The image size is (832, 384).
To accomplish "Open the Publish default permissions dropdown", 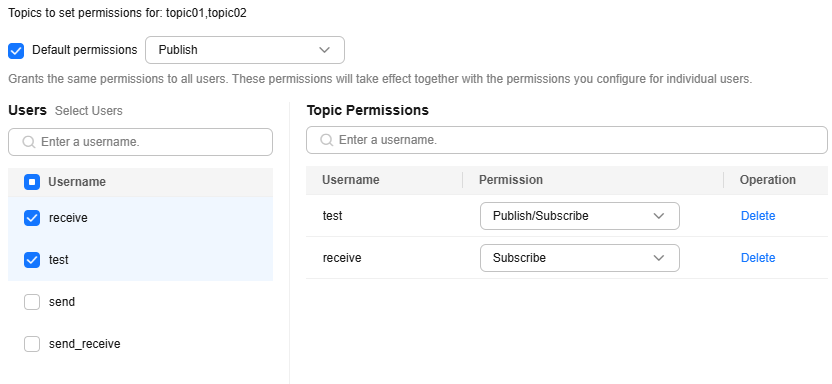I will click(245, 50).
